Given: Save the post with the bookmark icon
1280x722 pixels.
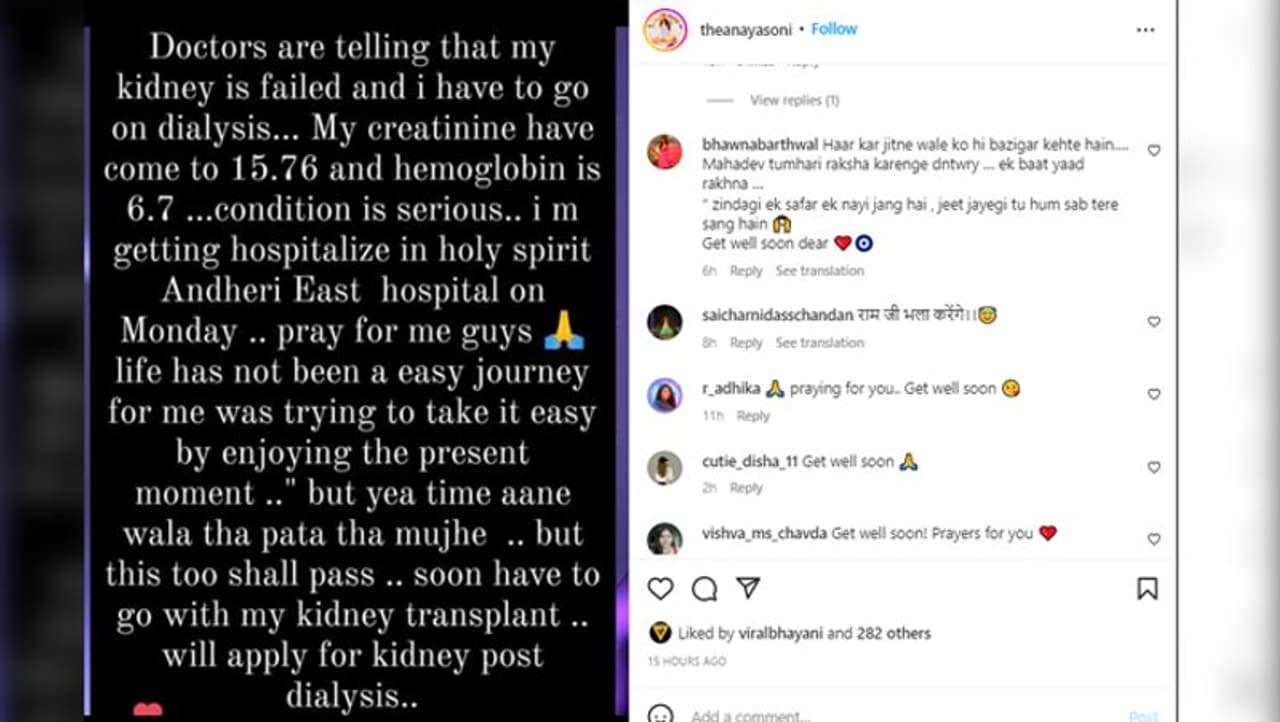Looking at the screenshot, I should point(1147,589).
